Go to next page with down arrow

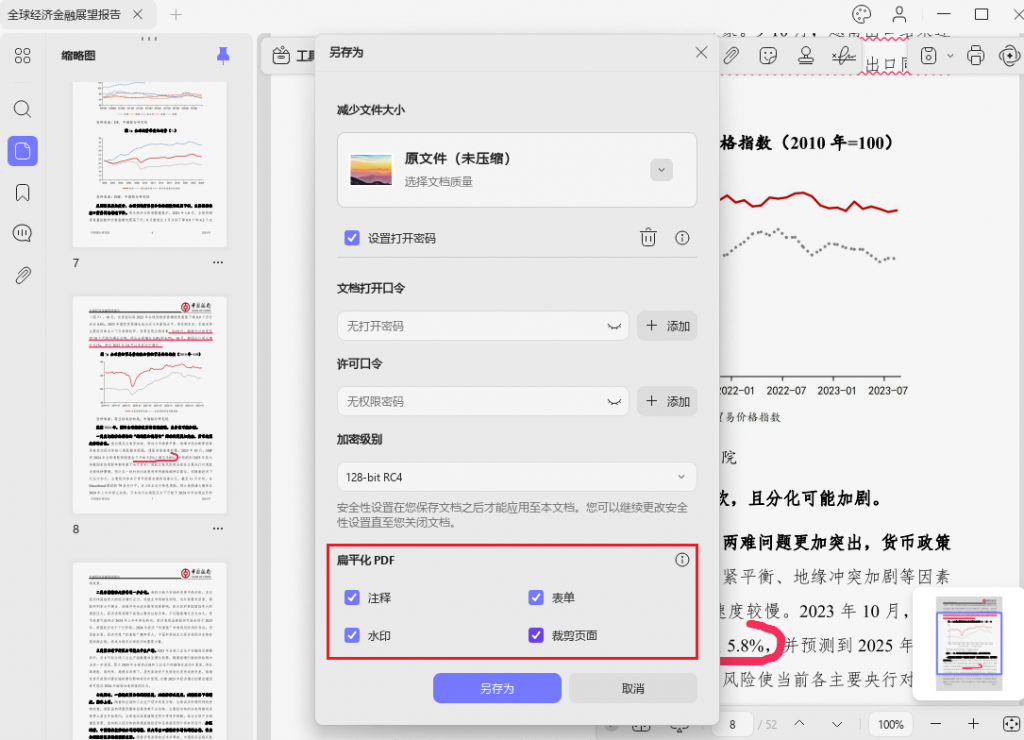point(837,724)
